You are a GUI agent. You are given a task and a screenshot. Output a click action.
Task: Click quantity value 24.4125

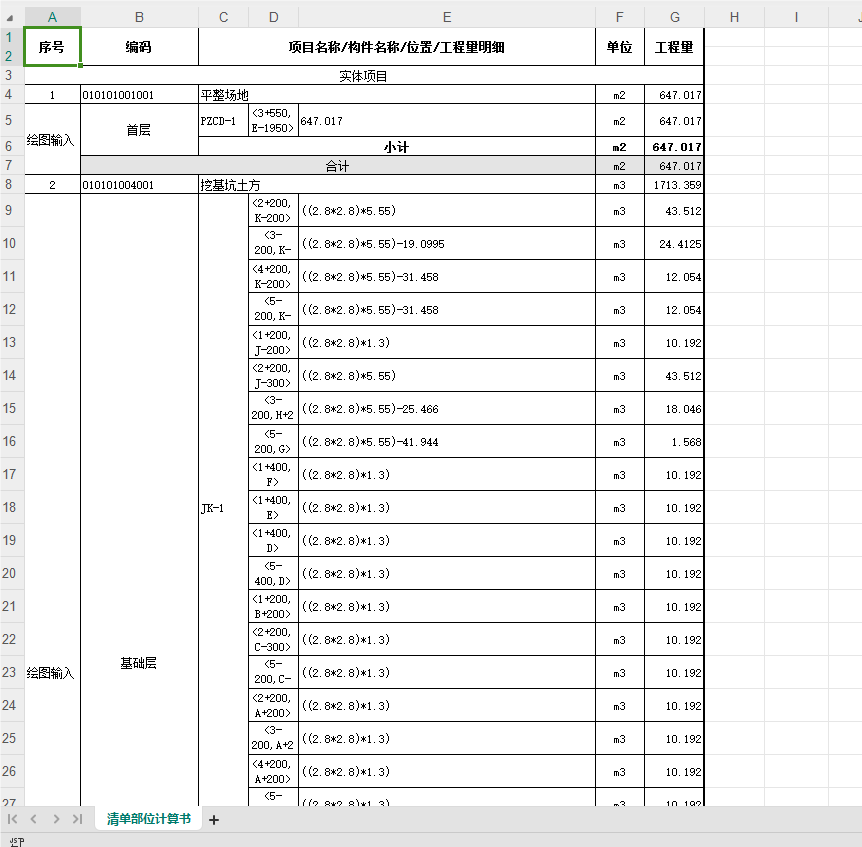coord(674,243)
